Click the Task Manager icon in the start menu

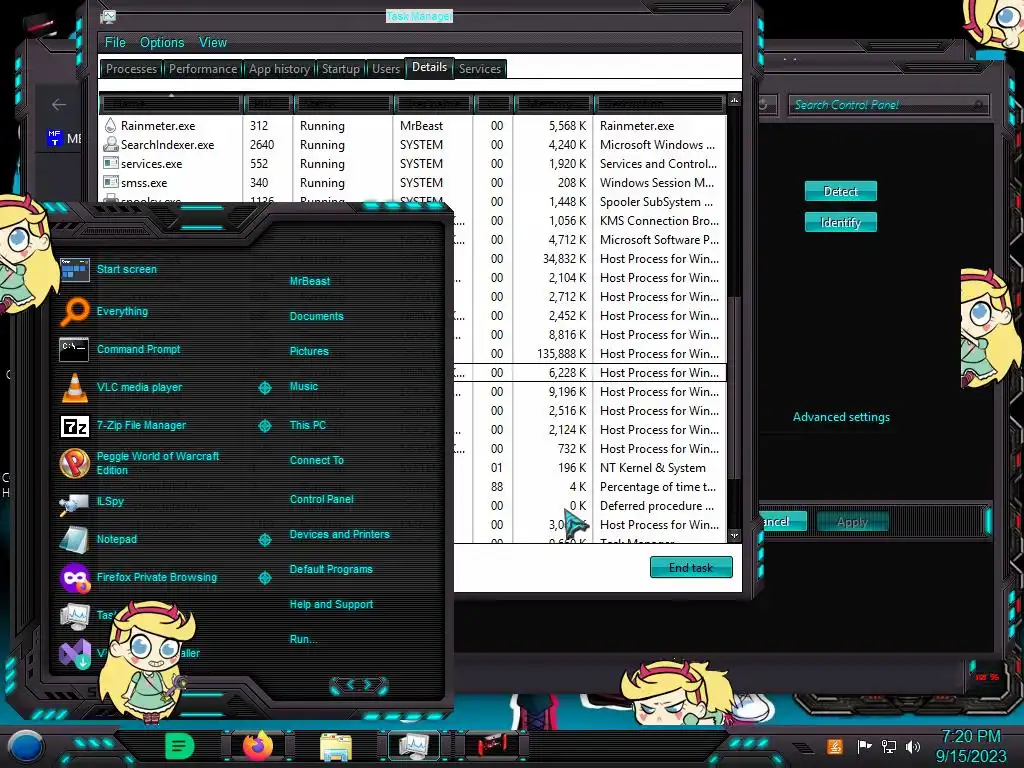pos(74,615)
